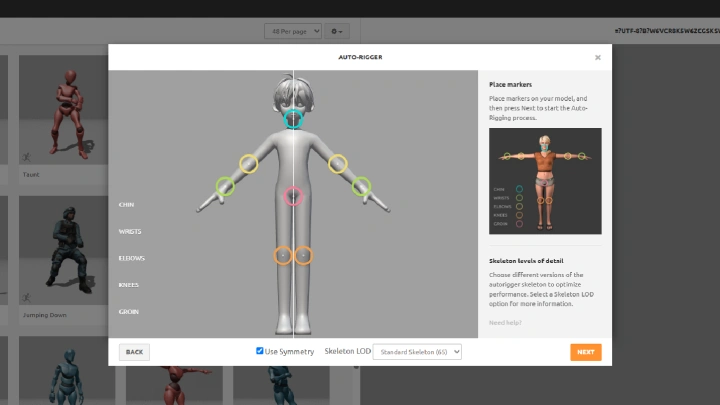Click the orange knee marker on screen-left leg

[x=282, y=256]
